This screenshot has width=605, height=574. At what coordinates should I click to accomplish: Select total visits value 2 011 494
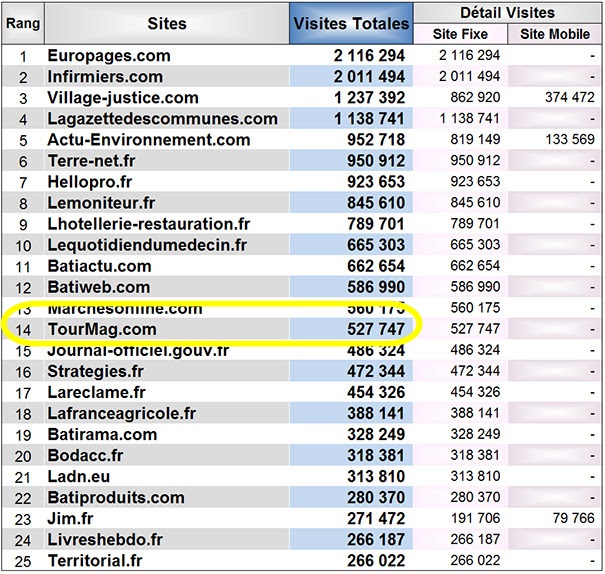369,77
